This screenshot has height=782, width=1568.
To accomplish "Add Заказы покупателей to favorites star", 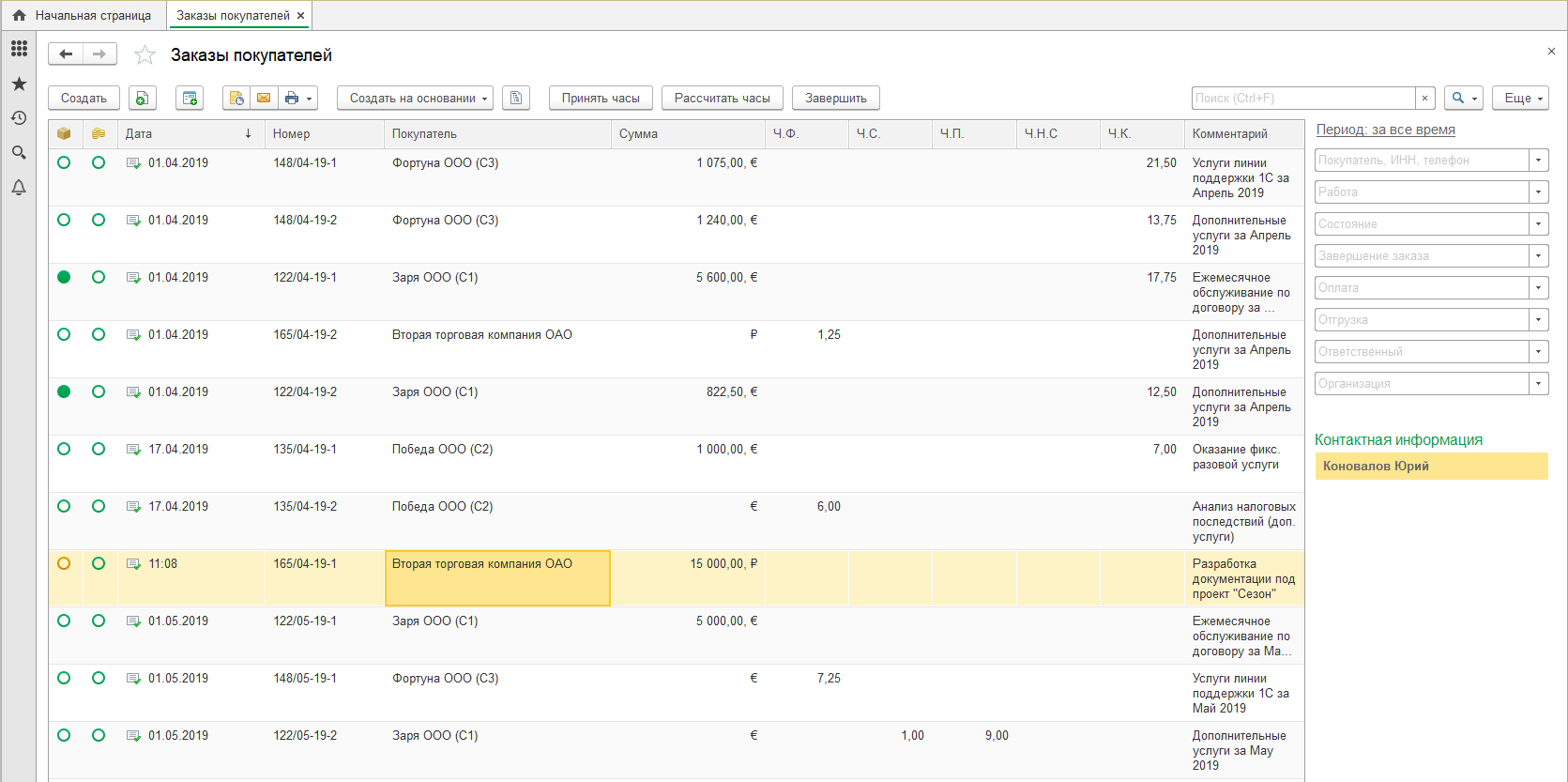I will 145,55.
